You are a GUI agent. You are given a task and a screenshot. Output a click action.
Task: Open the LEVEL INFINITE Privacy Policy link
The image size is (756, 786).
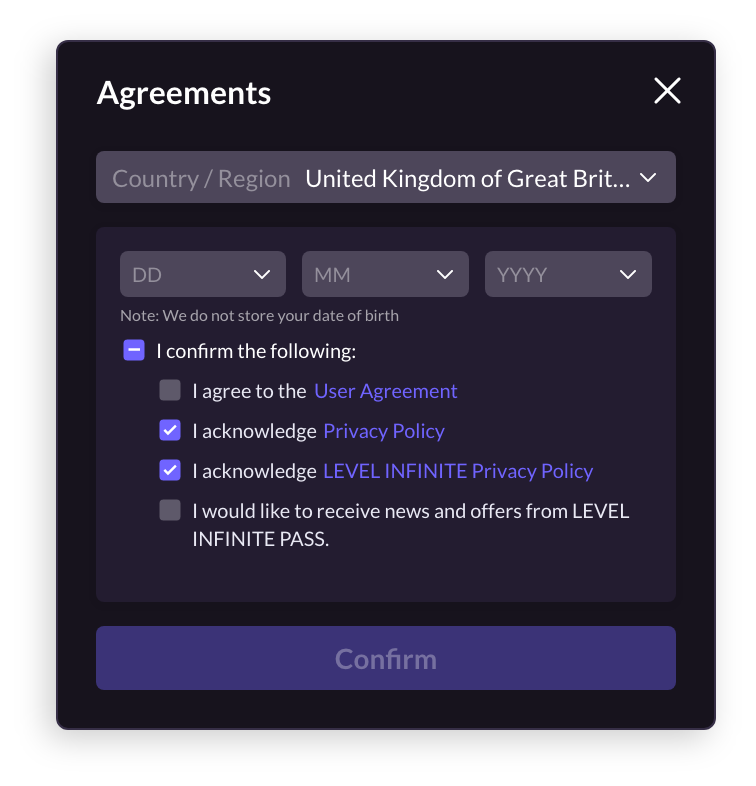[x=458, y=471]
